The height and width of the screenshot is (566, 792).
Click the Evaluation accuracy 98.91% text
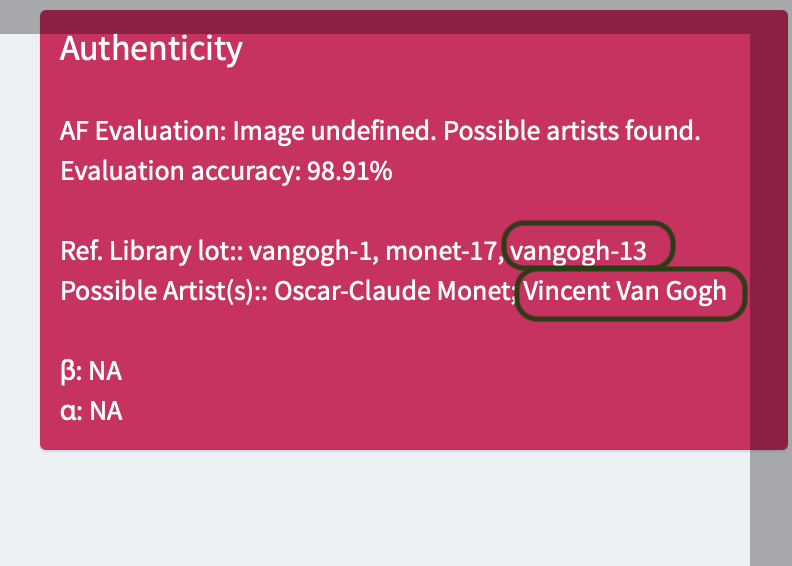[x=226, y=171]
